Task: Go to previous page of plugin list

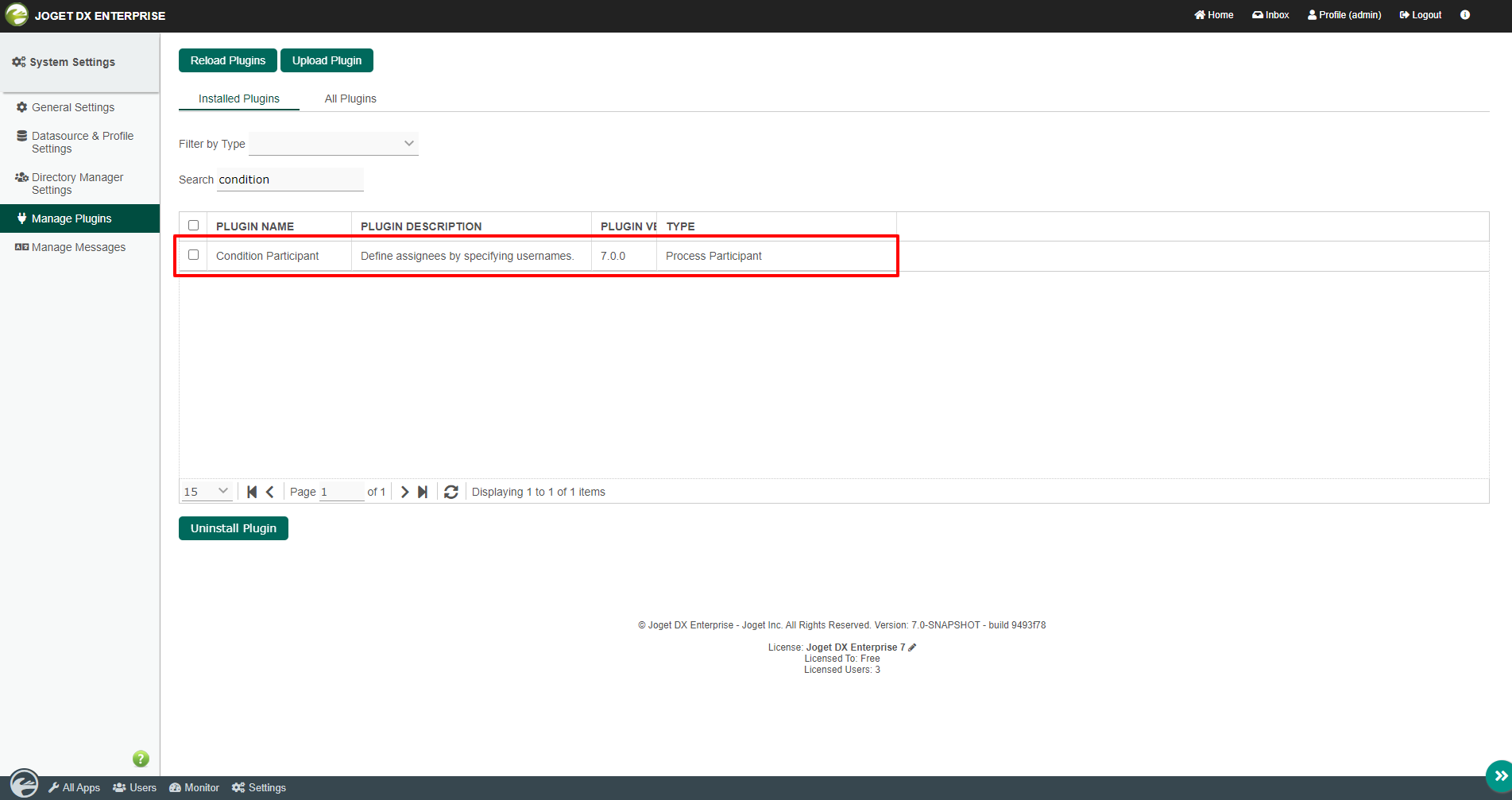Action: [x=270, y=492]
